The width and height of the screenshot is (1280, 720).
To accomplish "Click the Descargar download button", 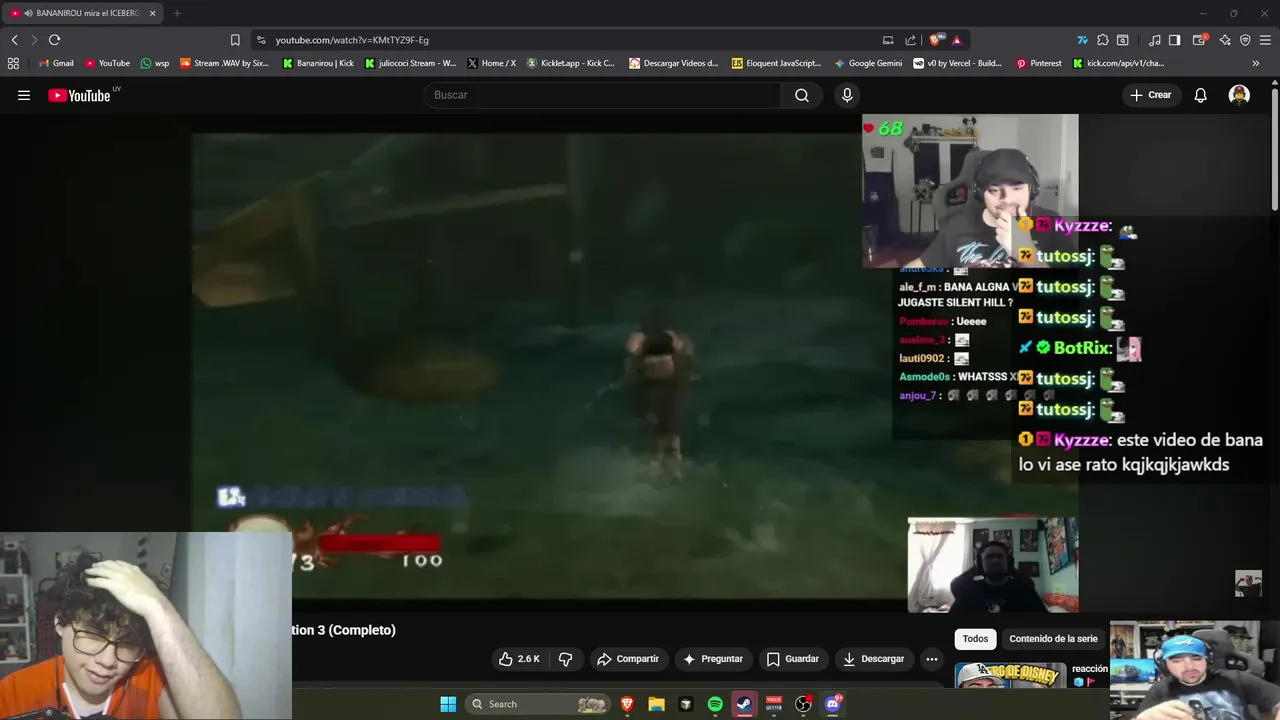I will (x=874, y=659).
